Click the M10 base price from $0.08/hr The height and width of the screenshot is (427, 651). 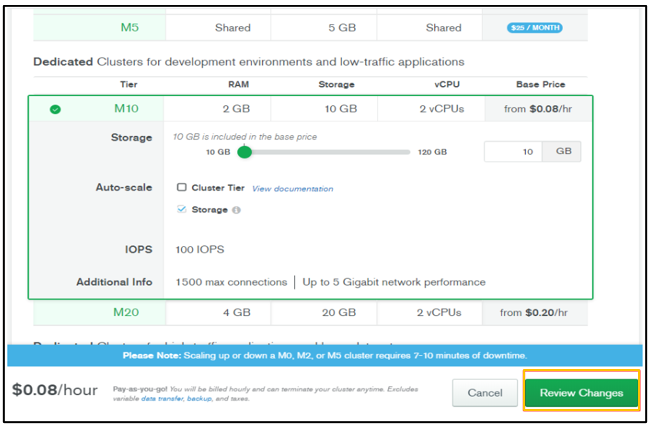click(538, 108)
